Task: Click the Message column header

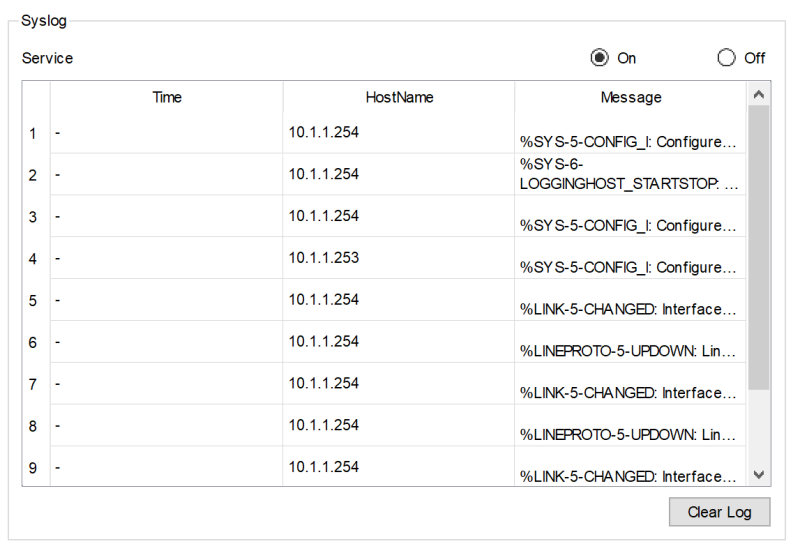Action: tap(630, 97)
